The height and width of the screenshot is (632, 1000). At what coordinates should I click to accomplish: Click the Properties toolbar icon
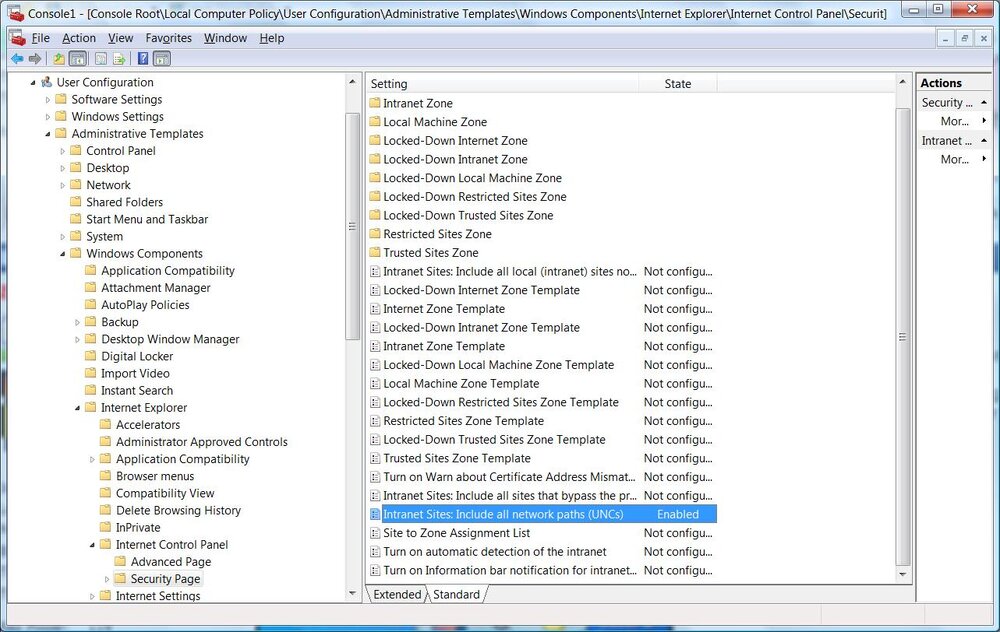tap(101, 59)
